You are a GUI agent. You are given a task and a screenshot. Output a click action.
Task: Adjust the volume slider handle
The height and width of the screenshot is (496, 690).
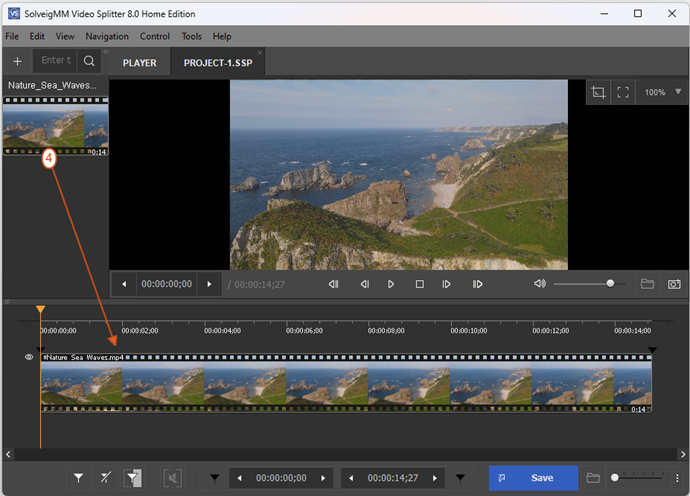click(610, 284)
